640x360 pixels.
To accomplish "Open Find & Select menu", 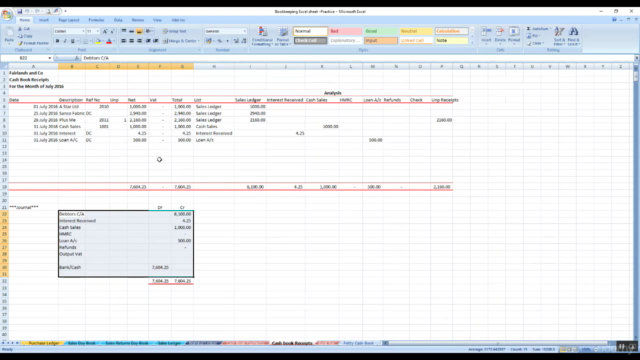I will (573, 36).
